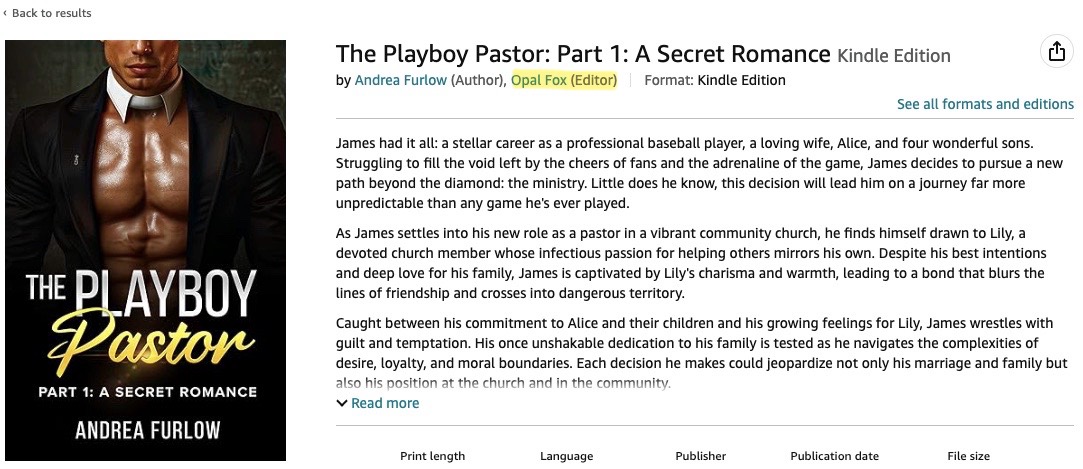Click the Format: Kindle Edition label

(x=715, y=80)
